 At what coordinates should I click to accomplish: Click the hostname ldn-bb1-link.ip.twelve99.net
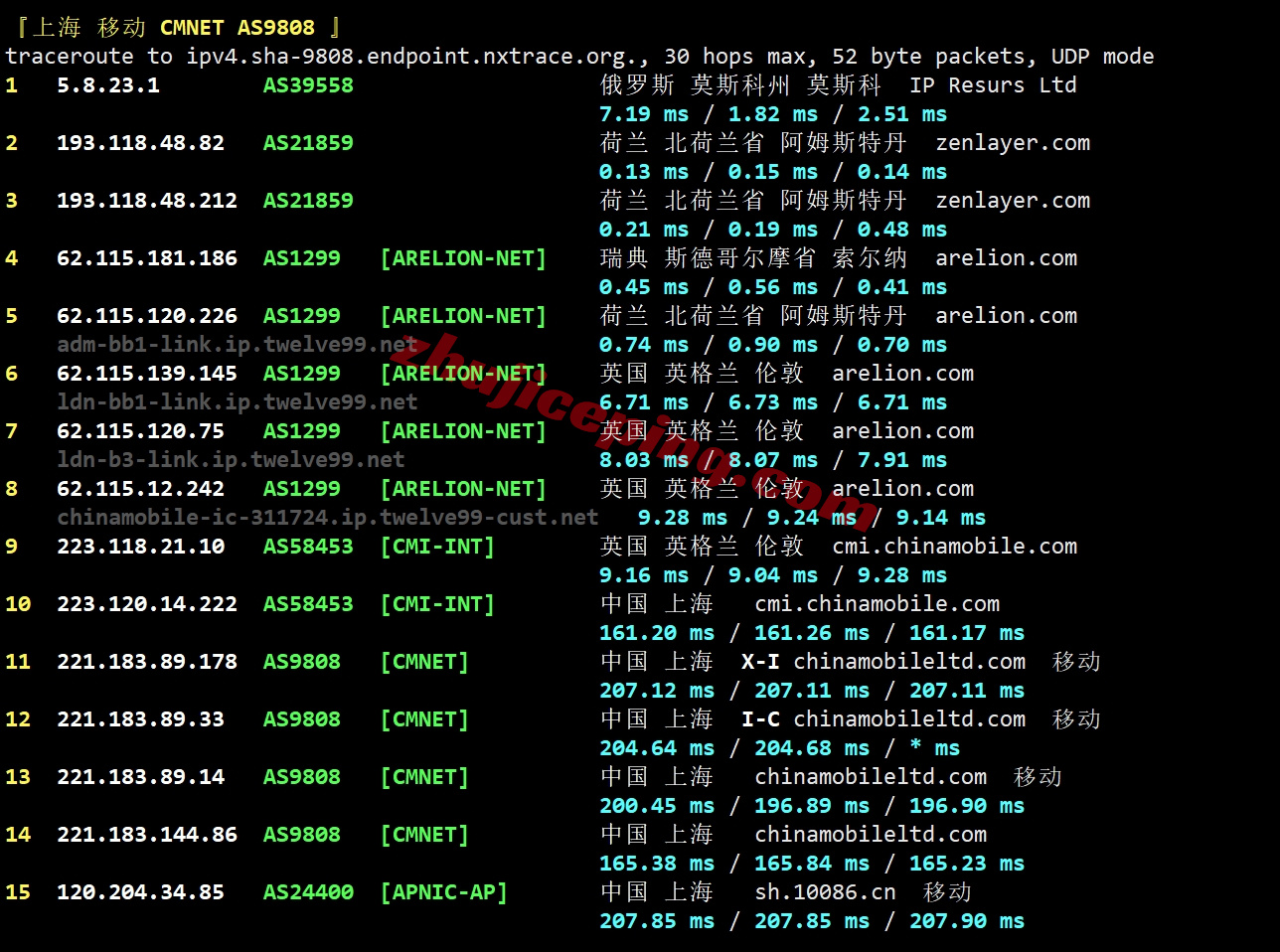coord(237,402)
